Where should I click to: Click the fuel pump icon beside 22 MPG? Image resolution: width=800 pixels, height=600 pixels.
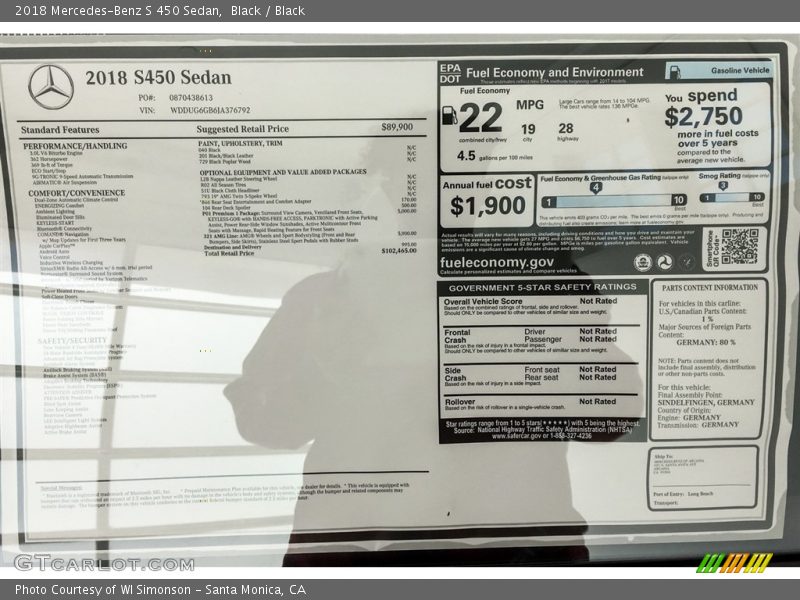pos(449,115)
